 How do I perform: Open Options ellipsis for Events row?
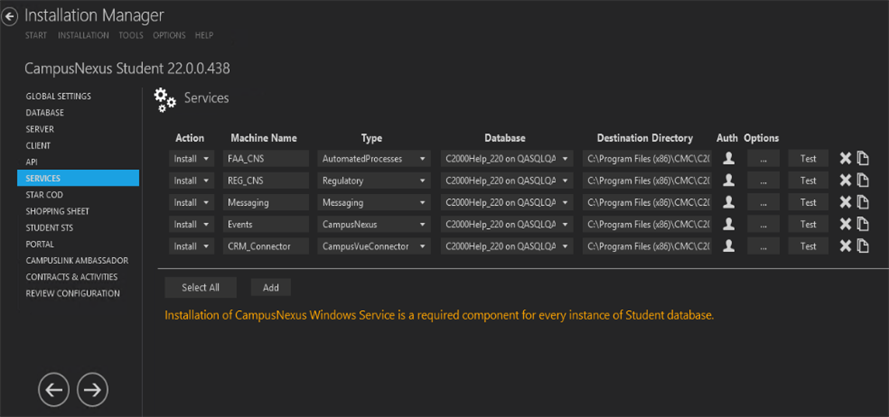click(x=763, y=224)
